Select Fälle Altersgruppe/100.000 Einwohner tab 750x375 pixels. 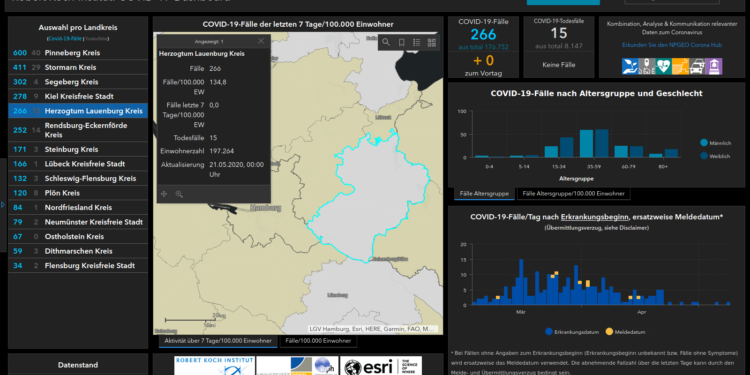click(574, 194)
